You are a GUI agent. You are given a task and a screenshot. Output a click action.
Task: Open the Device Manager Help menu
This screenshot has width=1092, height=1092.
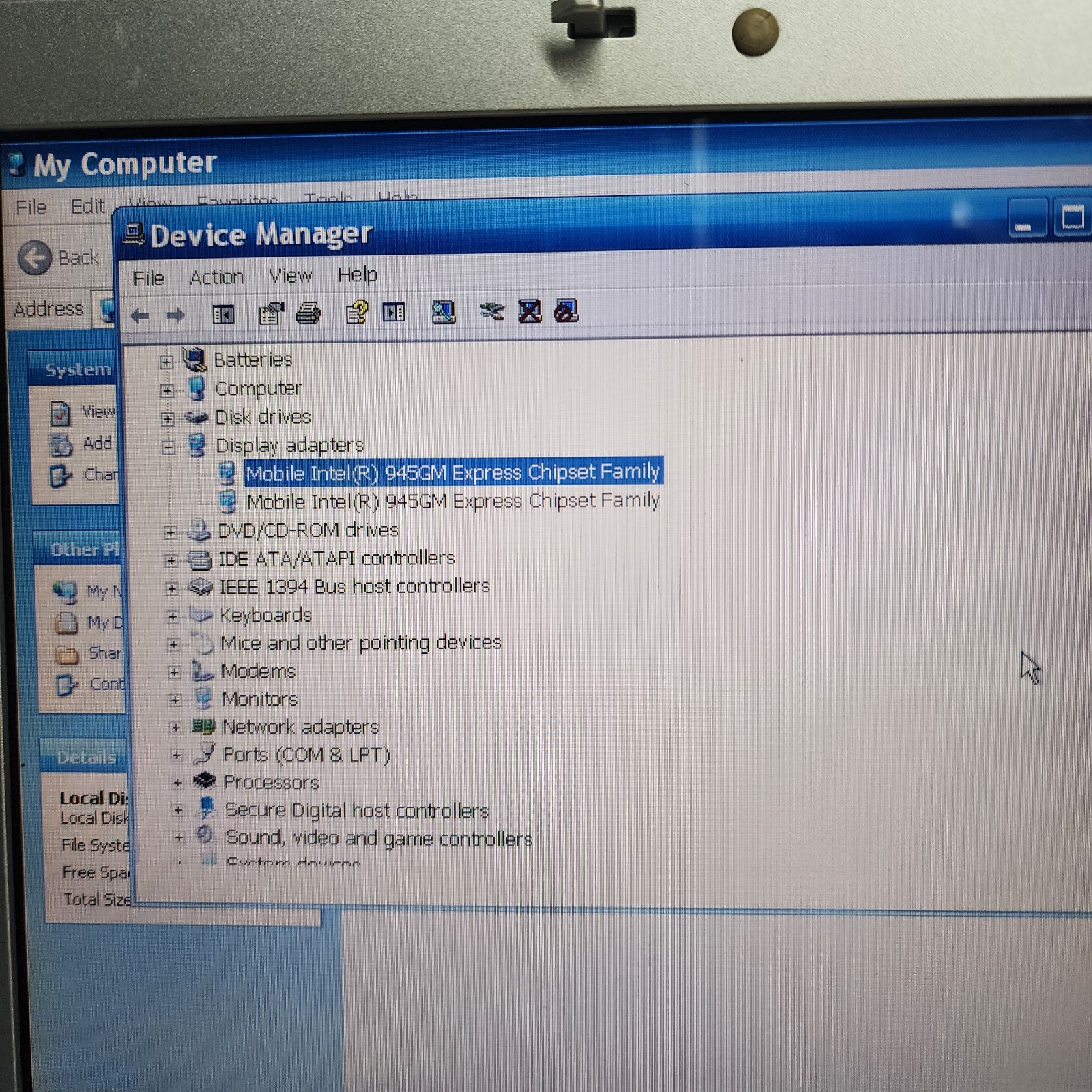pyautogui.click(x=358, y=275)
